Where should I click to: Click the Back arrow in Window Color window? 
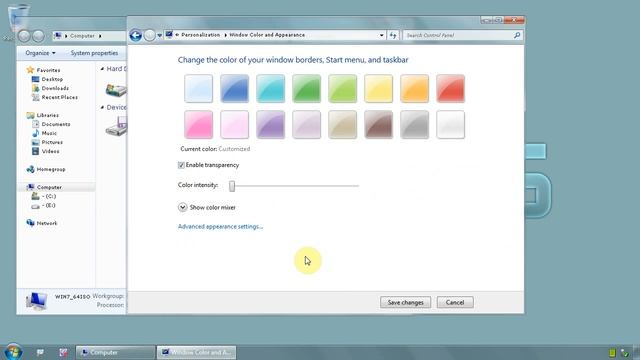pyautogui.click(x=136, y=36)
